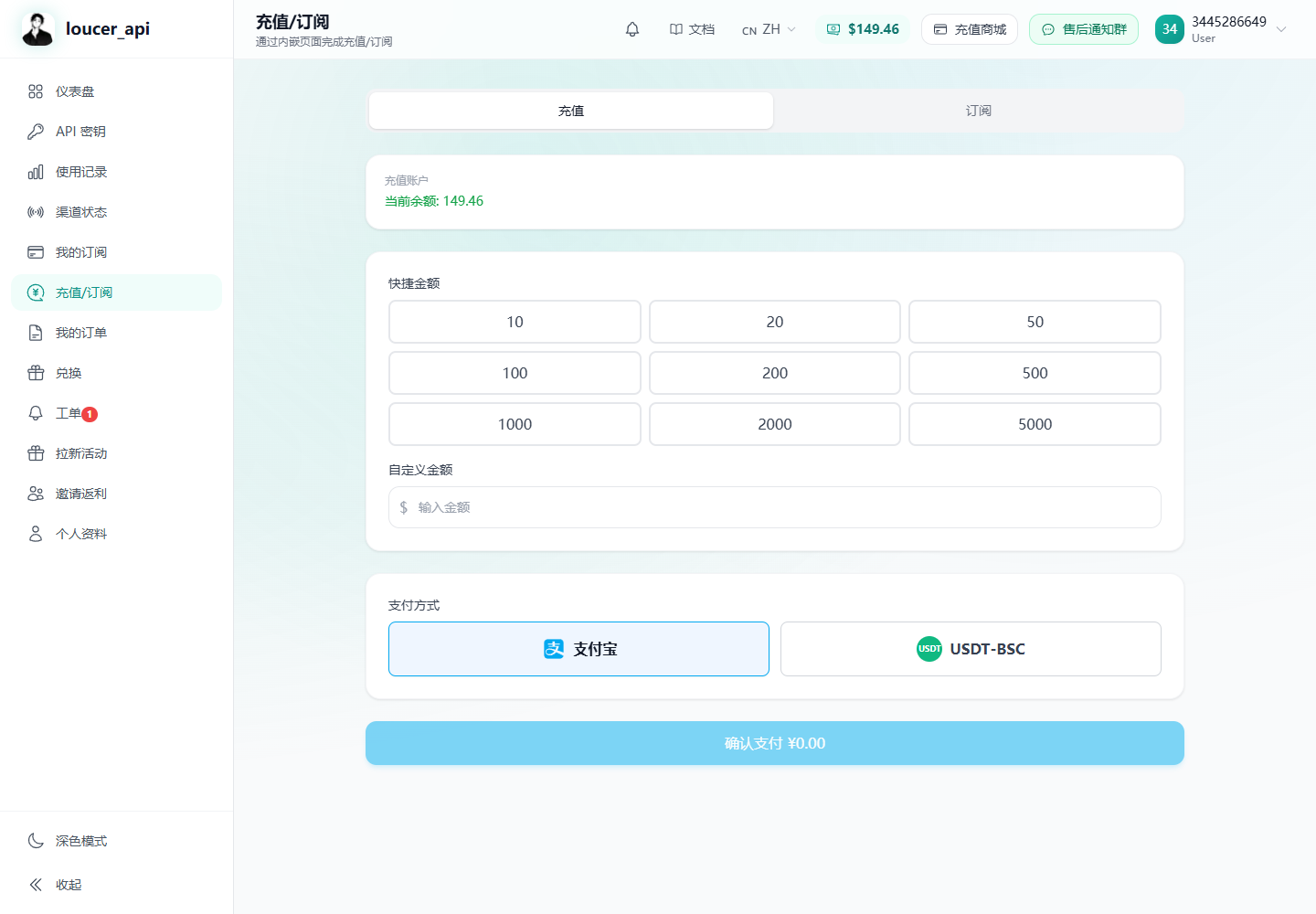Choose quick amount 200
Screen dimensions: 1316x914
[x=775, y=373]
